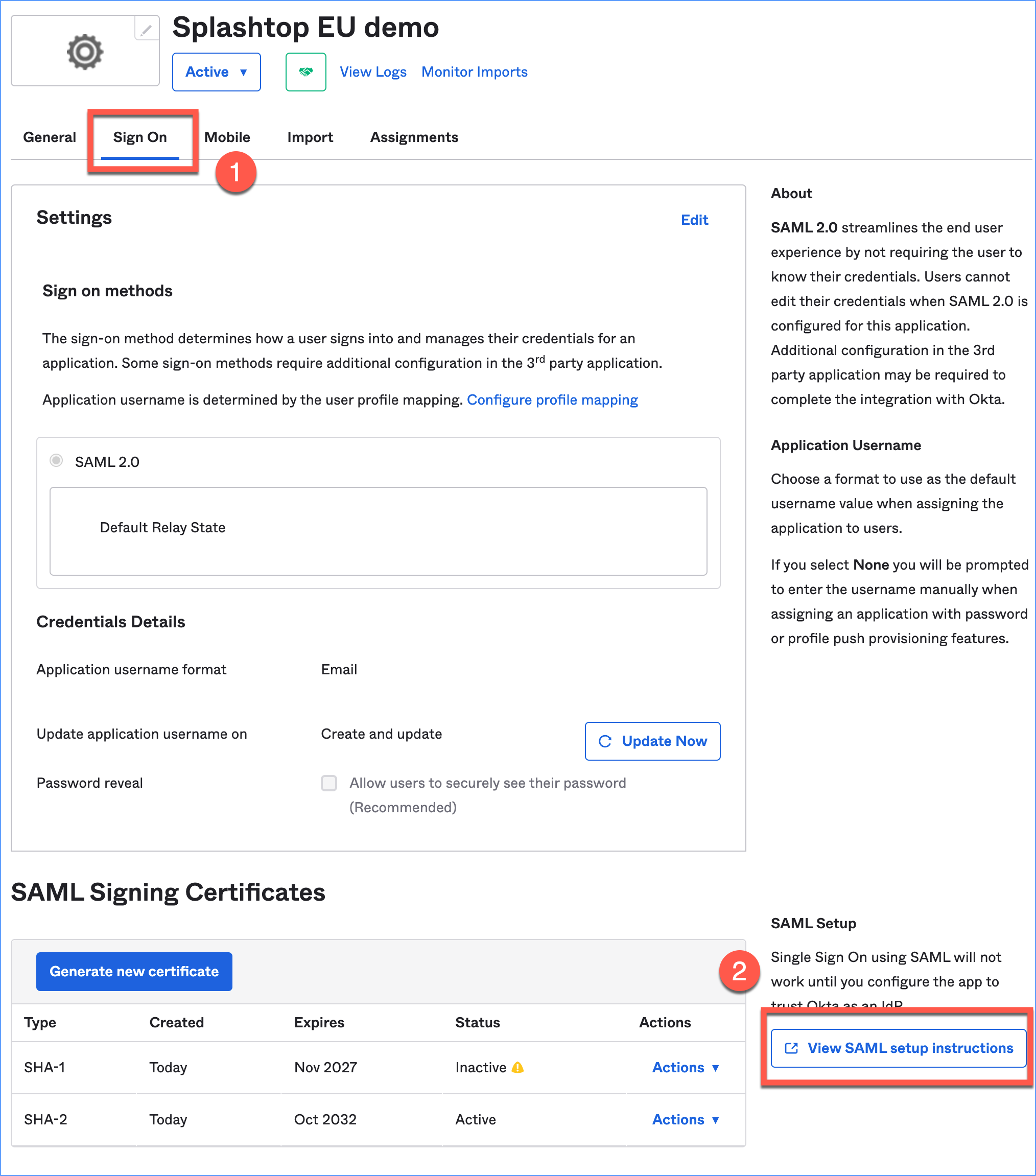This screenshot has height=1176, width=1036.
Task: Open Configure profile mapping link
Action: (x=552, y=400)
